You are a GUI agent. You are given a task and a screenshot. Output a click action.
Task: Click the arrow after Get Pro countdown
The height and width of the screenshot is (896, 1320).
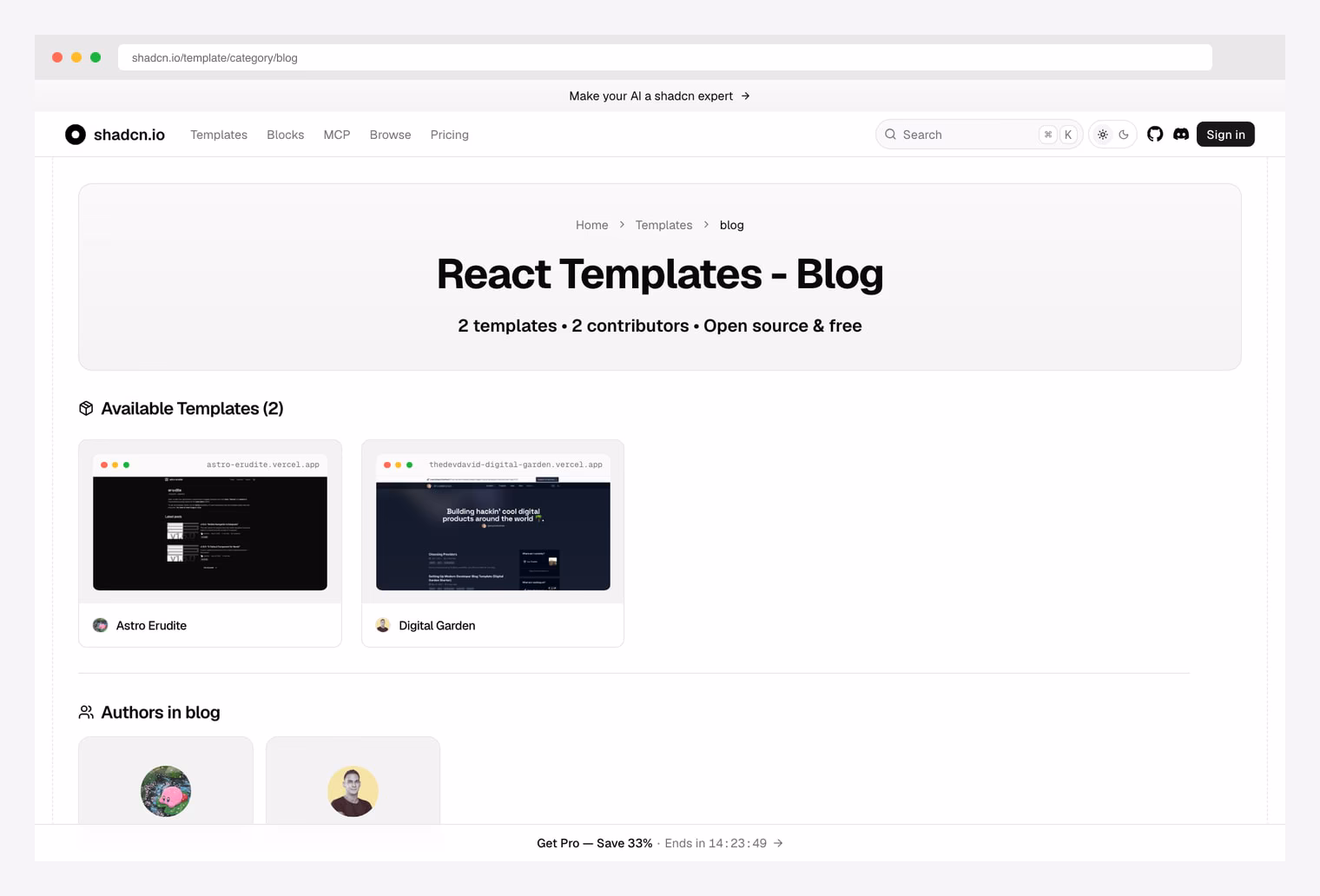[x=778, y=843]
